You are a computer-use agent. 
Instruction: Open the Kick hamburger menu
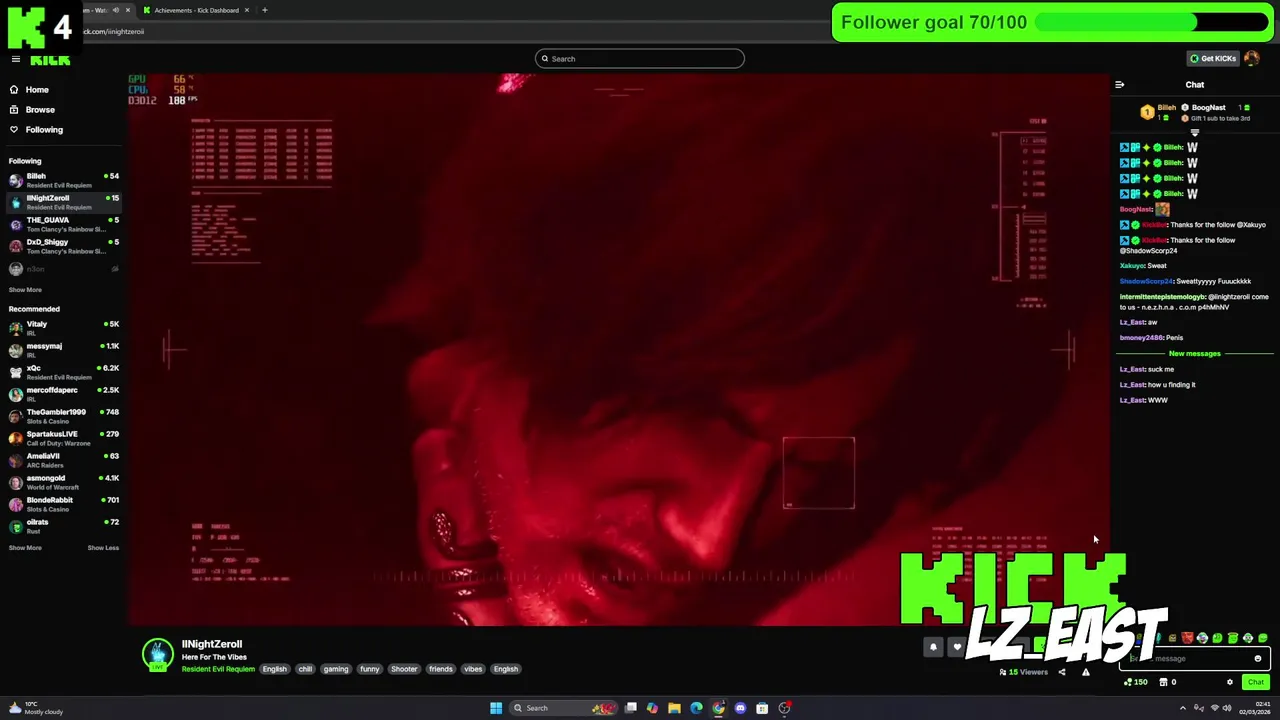click(15, 59)
